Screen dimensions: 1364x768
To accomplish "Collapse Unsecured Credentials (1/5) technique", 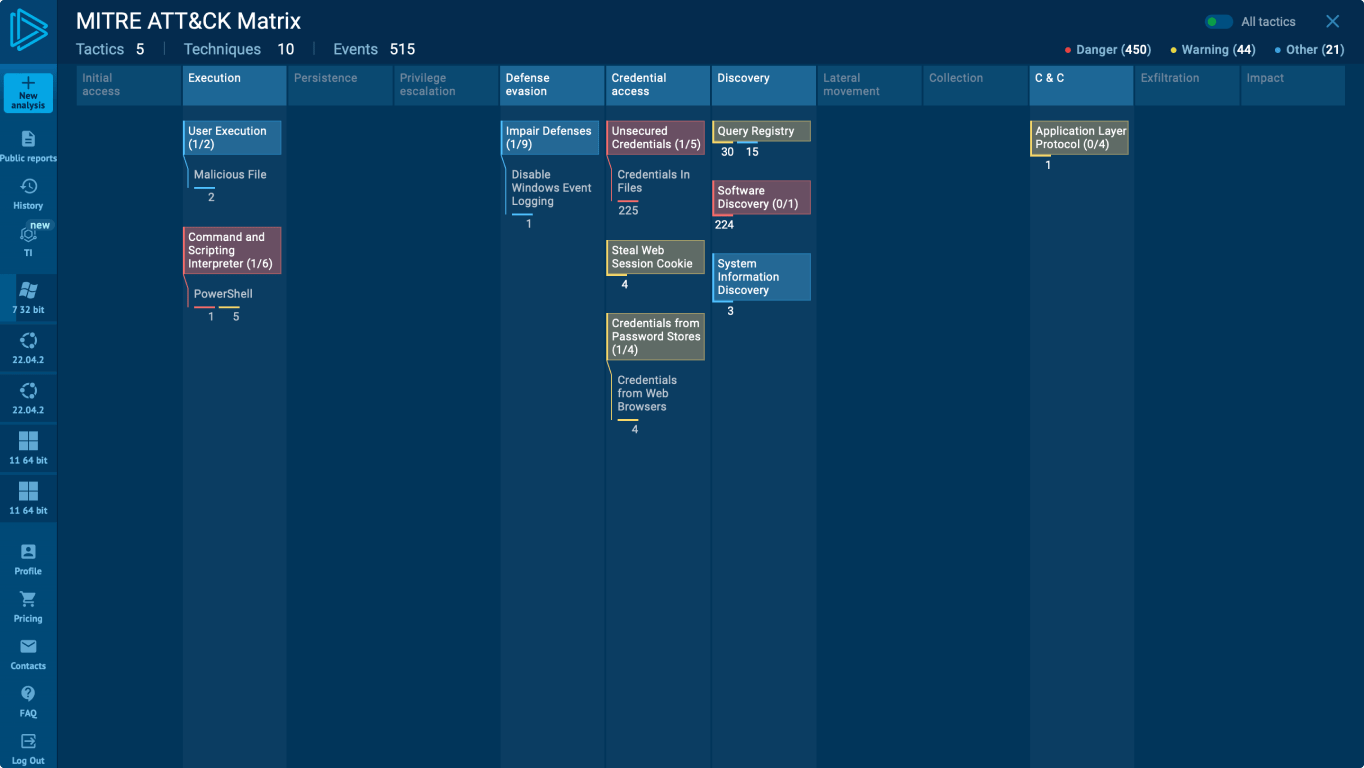I will 656,138.
